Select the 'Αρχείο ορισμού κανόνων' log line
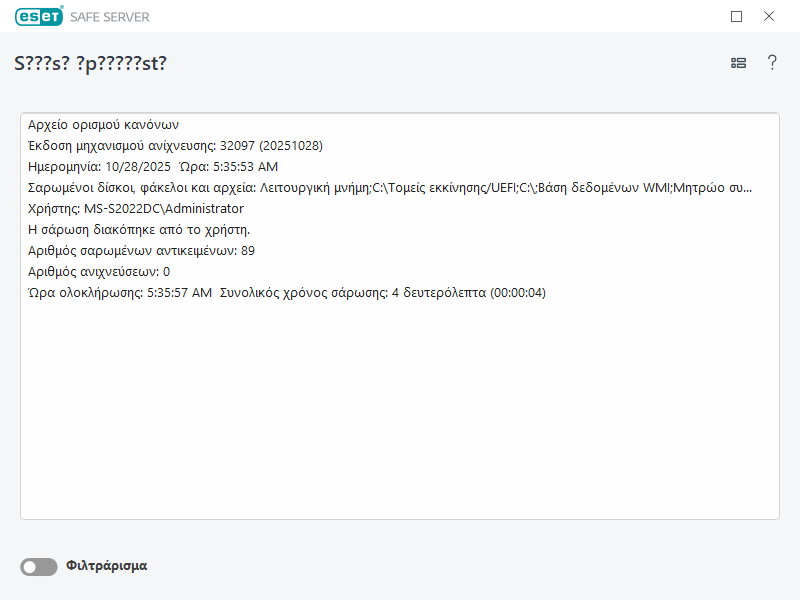The image size is (800, 600). (104, 125)
